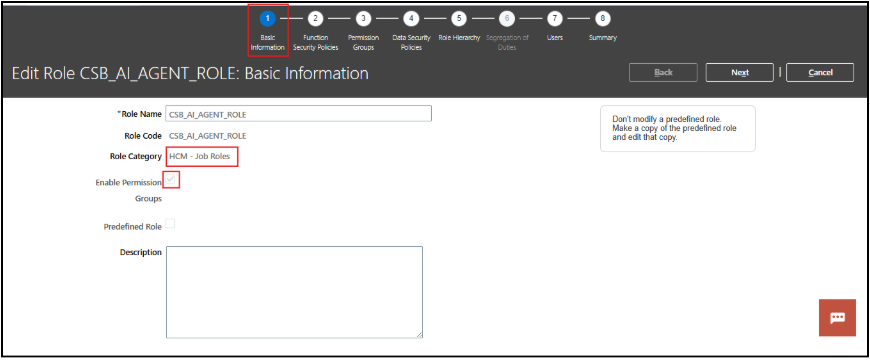Screen dimensions: 870x360
Task: Click the predefined role warning note
Action: point(677,128)
